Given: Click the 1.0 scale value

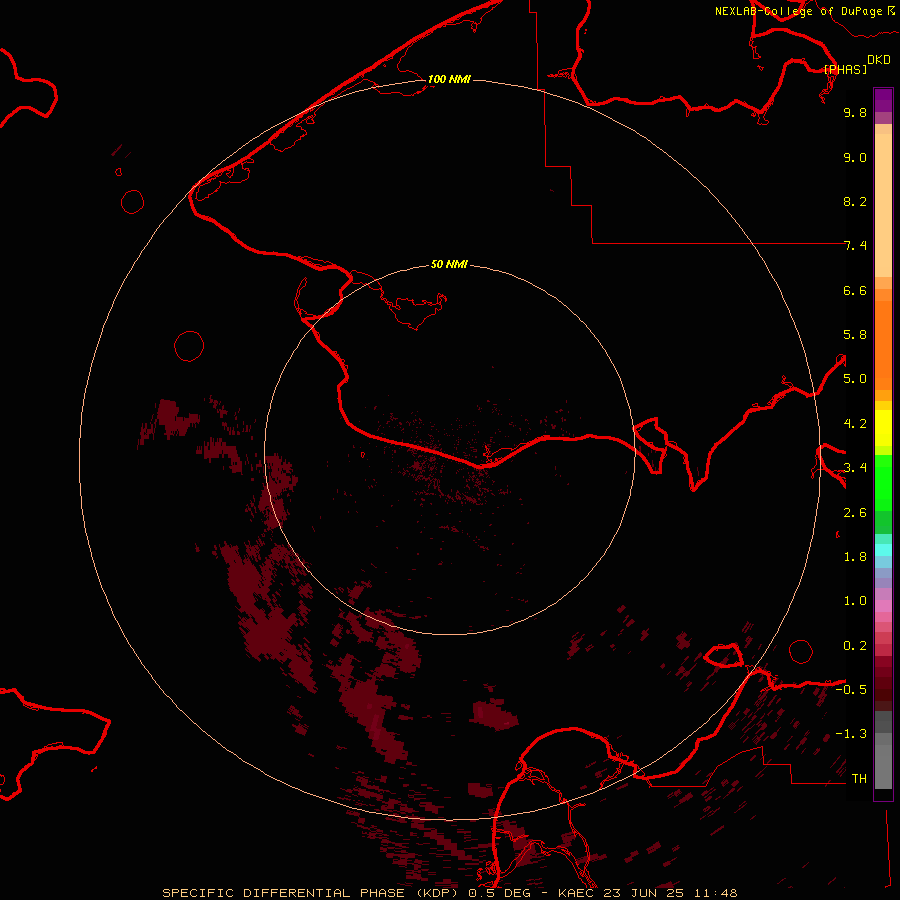Looking at the screenshot, I should click(855, 601).
